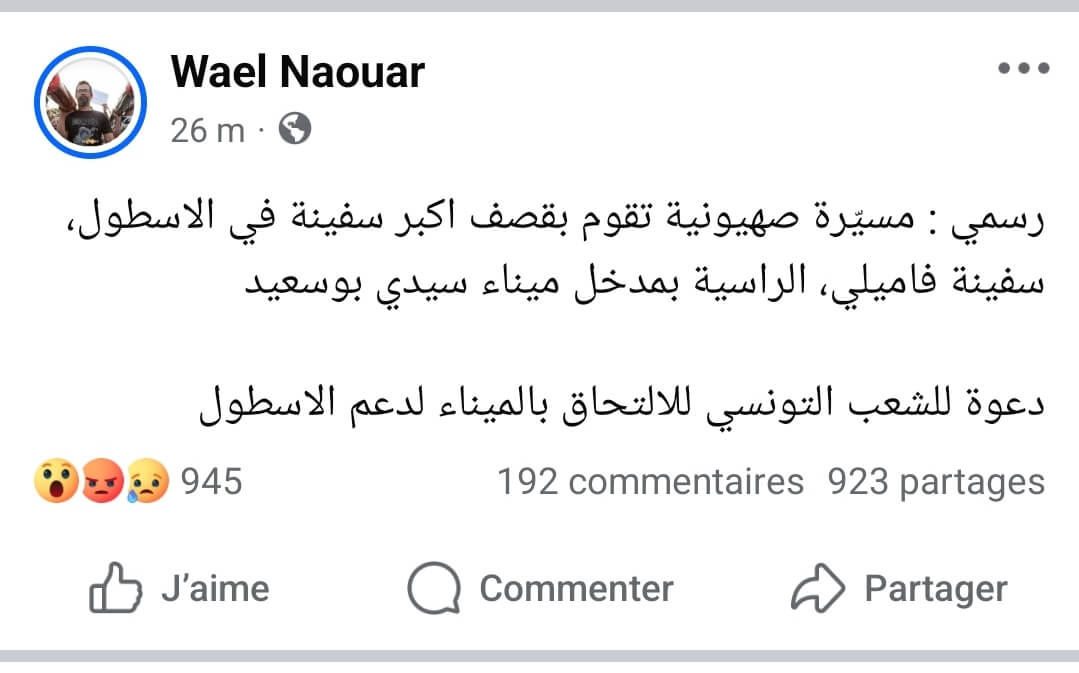
Task: Click the angry reaction emoji
Action: pos(101,482)
